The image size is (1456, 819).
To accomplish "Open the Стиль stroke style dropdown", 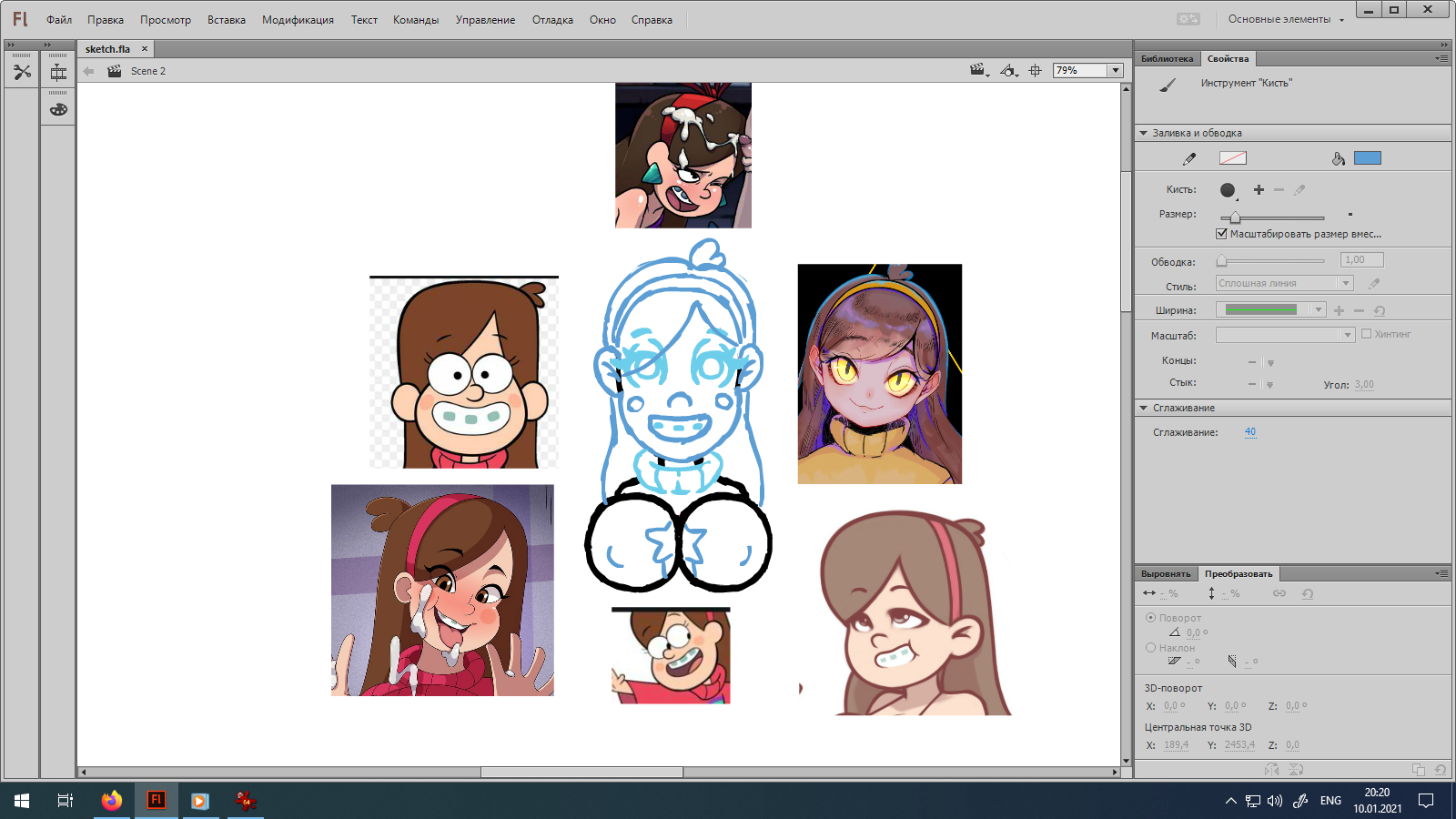I will 1285,284.
